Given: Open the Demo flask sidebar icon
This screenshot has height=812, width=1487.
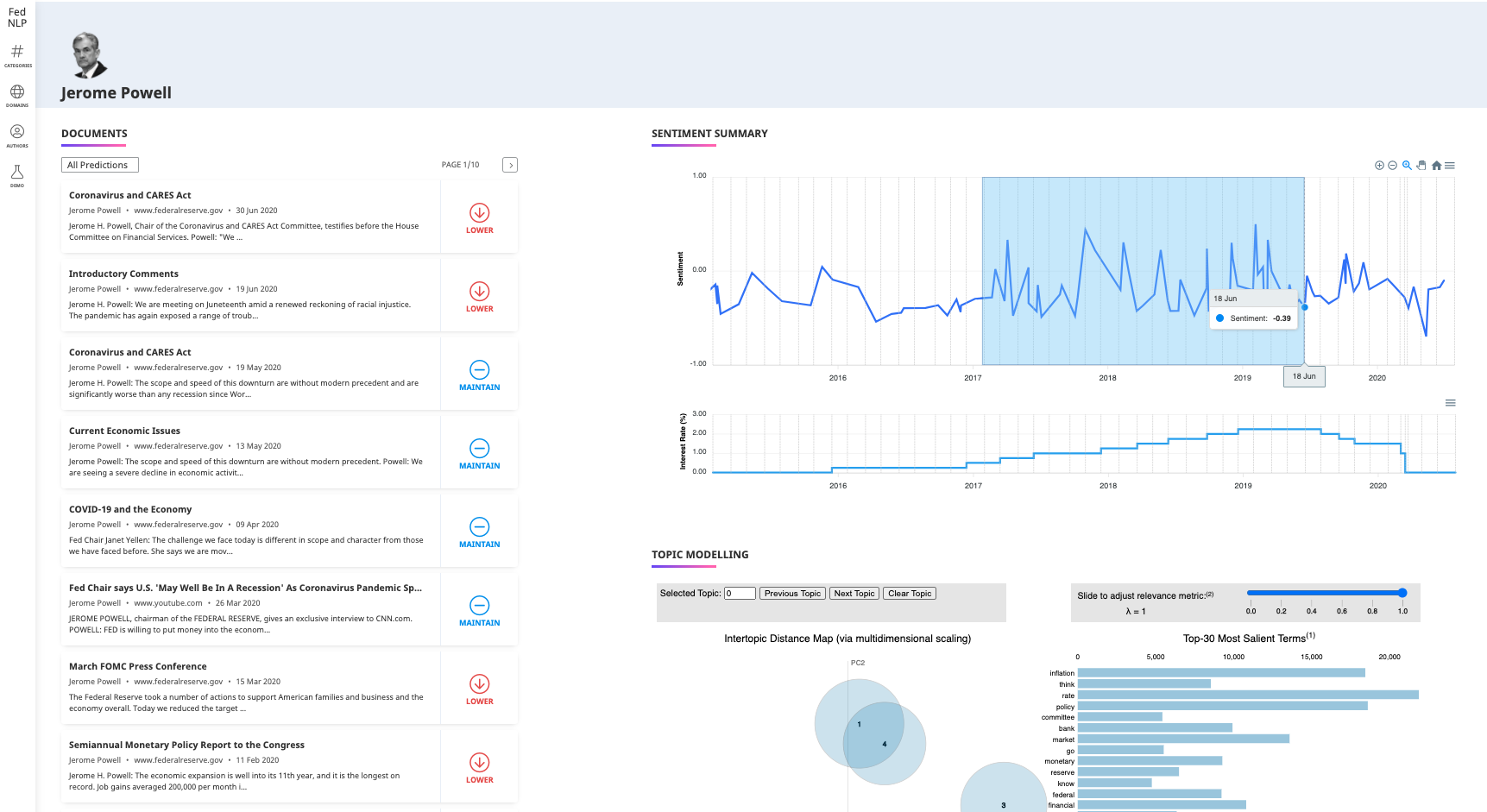Looking at the screenshot, I should tap(17, 172).
